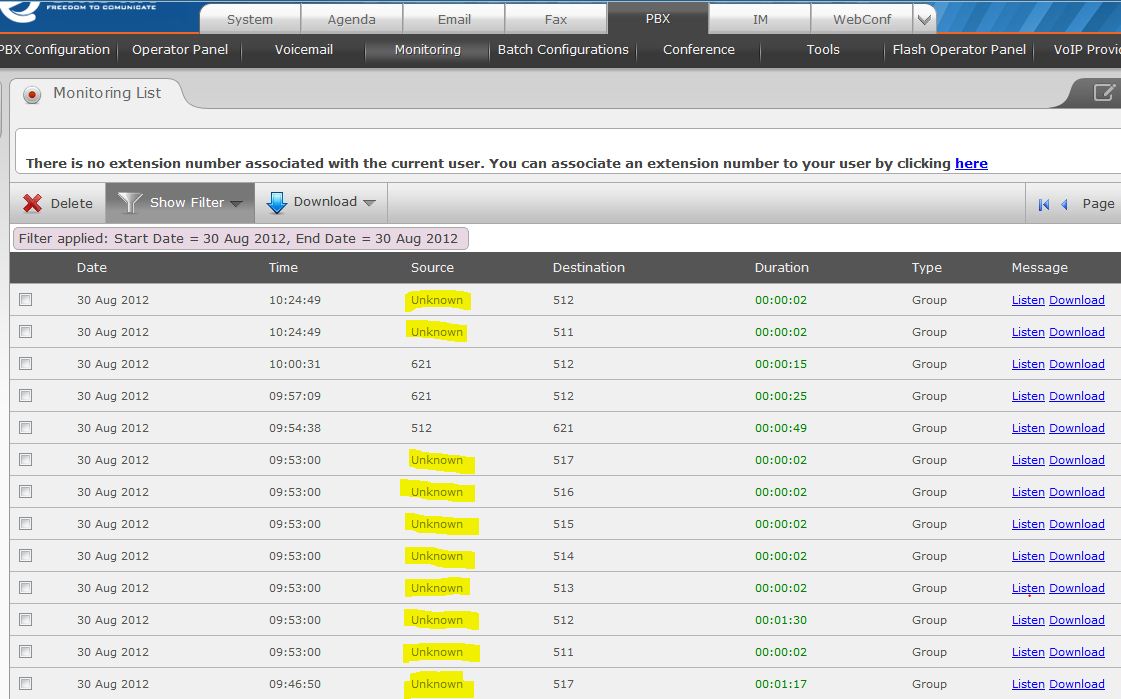Sort by the Duration column header
1121x699 pixels.
(781, 267)
